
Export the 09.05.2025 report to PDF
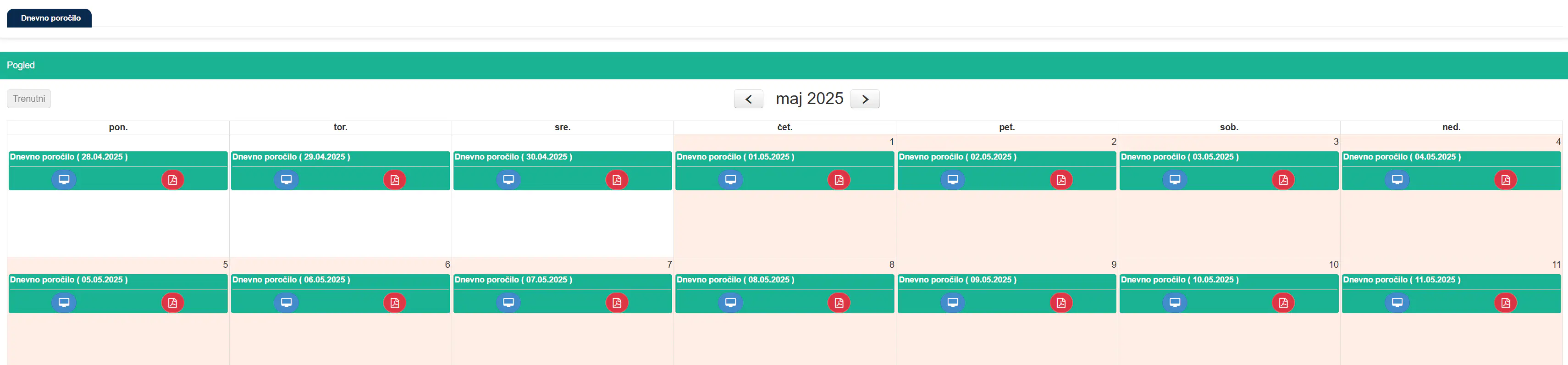1061,302
